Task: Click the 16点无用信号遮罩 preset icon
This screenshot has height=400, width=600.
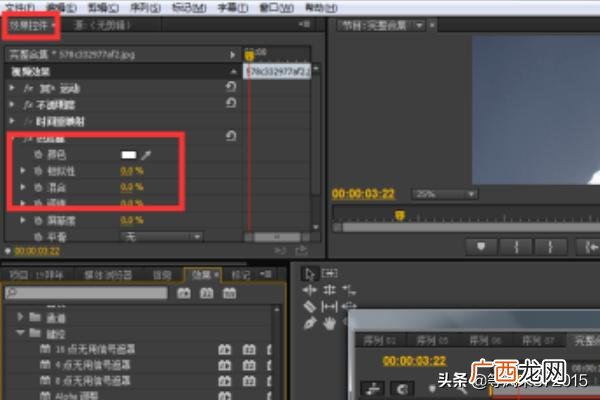Action: (x=45, y=349)
